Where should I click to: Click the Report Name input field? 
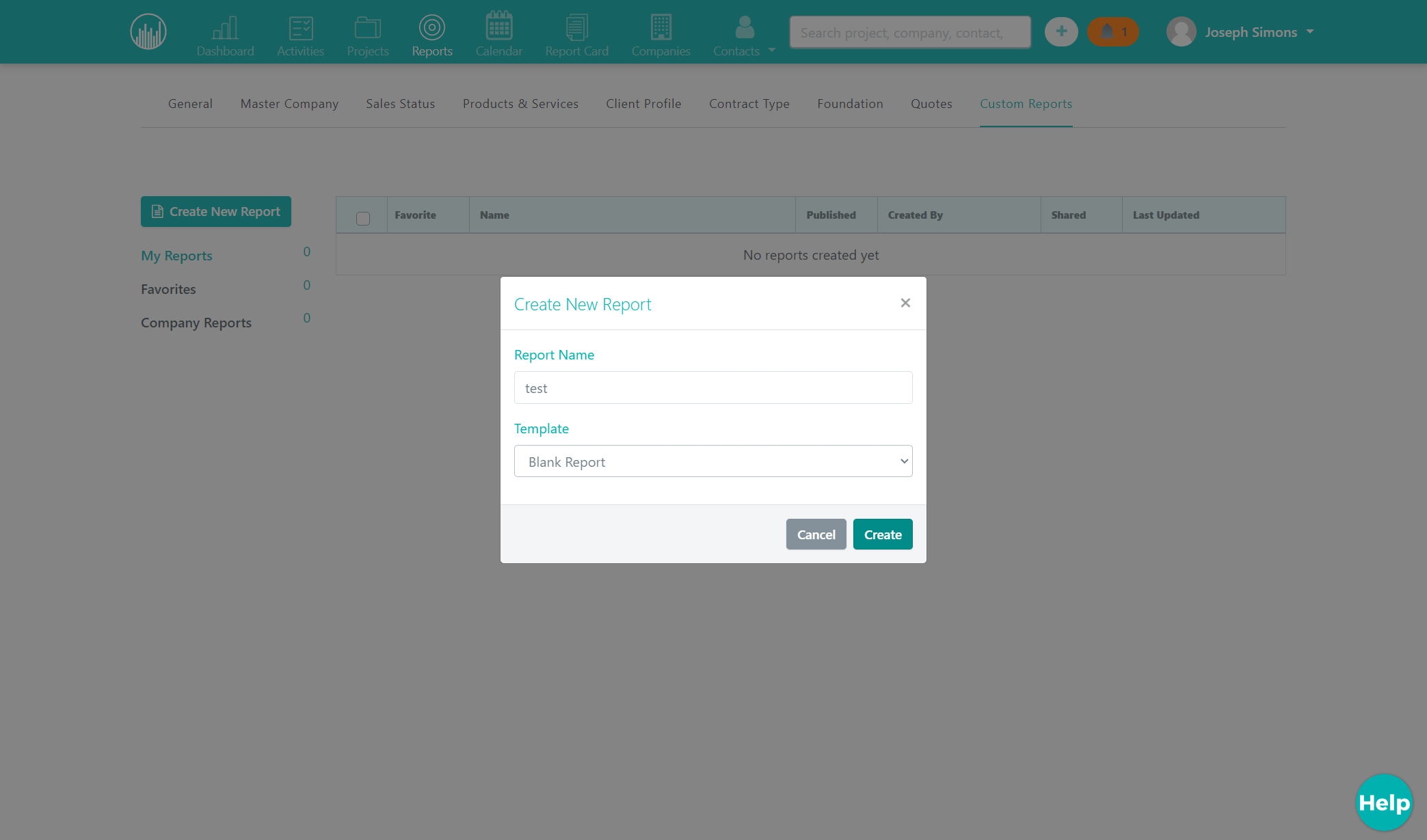(x=713, y=388)
